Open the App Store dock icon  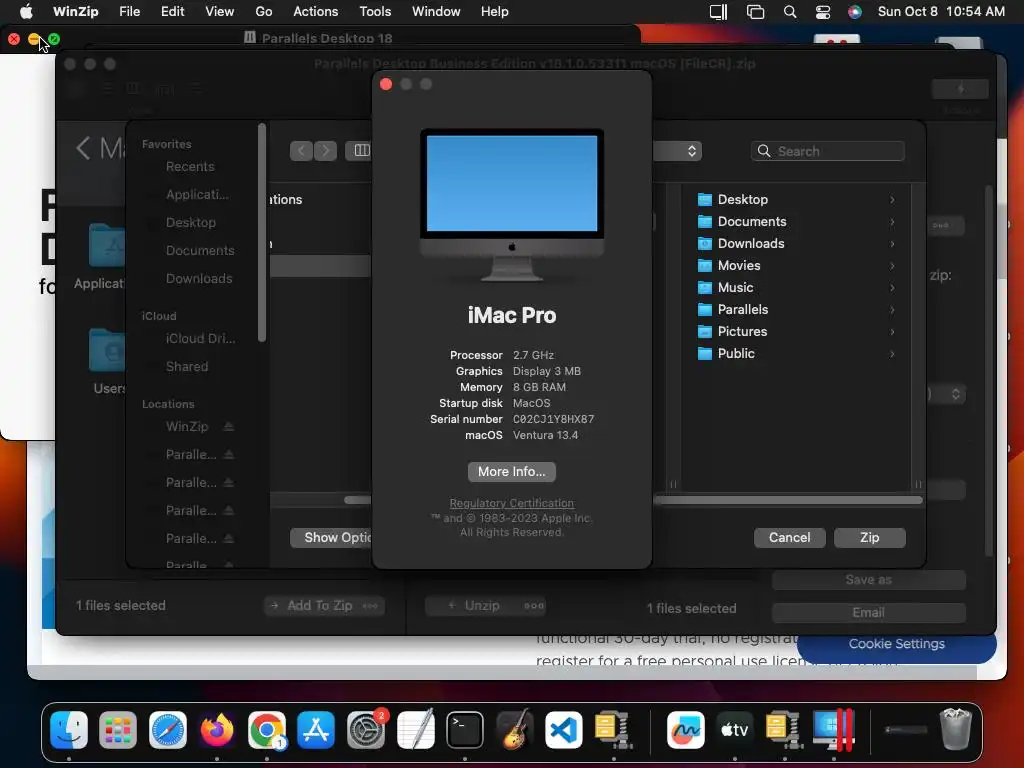[316, 729]
